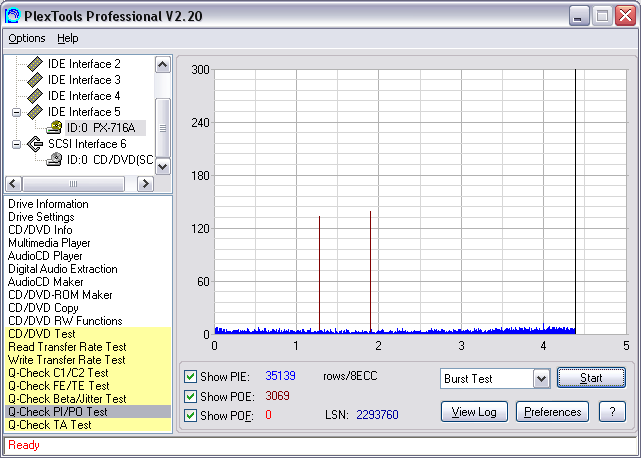Select IDE Interface 2 in tree

84,64
